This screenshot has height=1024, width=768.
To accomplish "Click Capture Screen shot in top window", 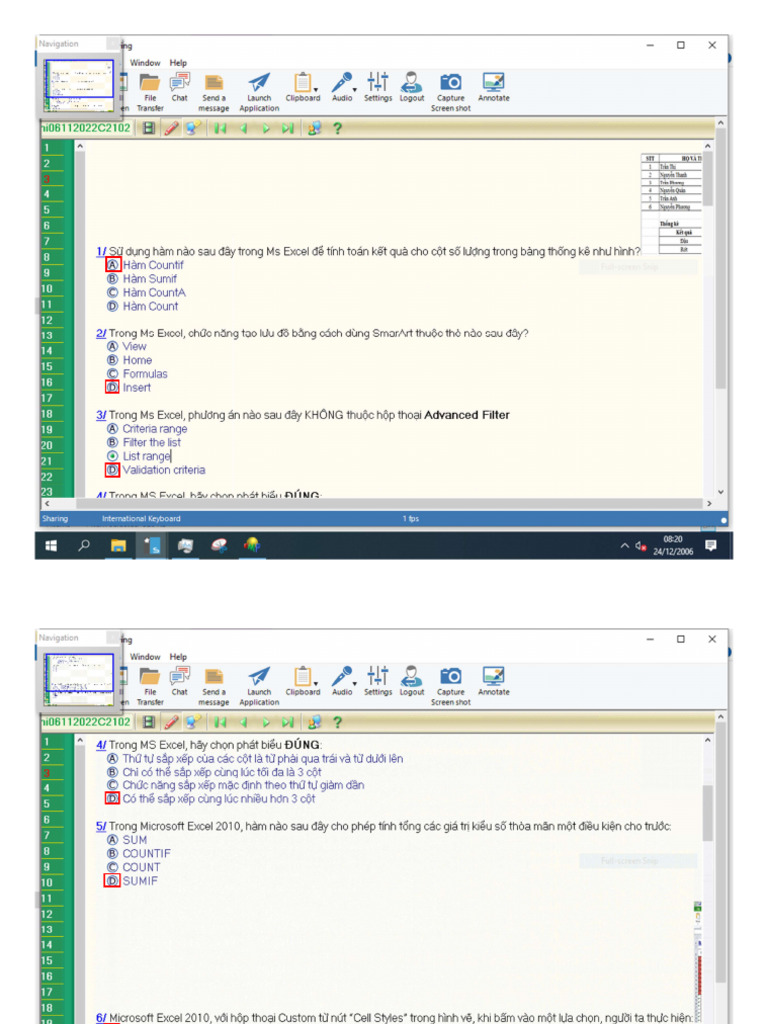I will coord(451,86).
